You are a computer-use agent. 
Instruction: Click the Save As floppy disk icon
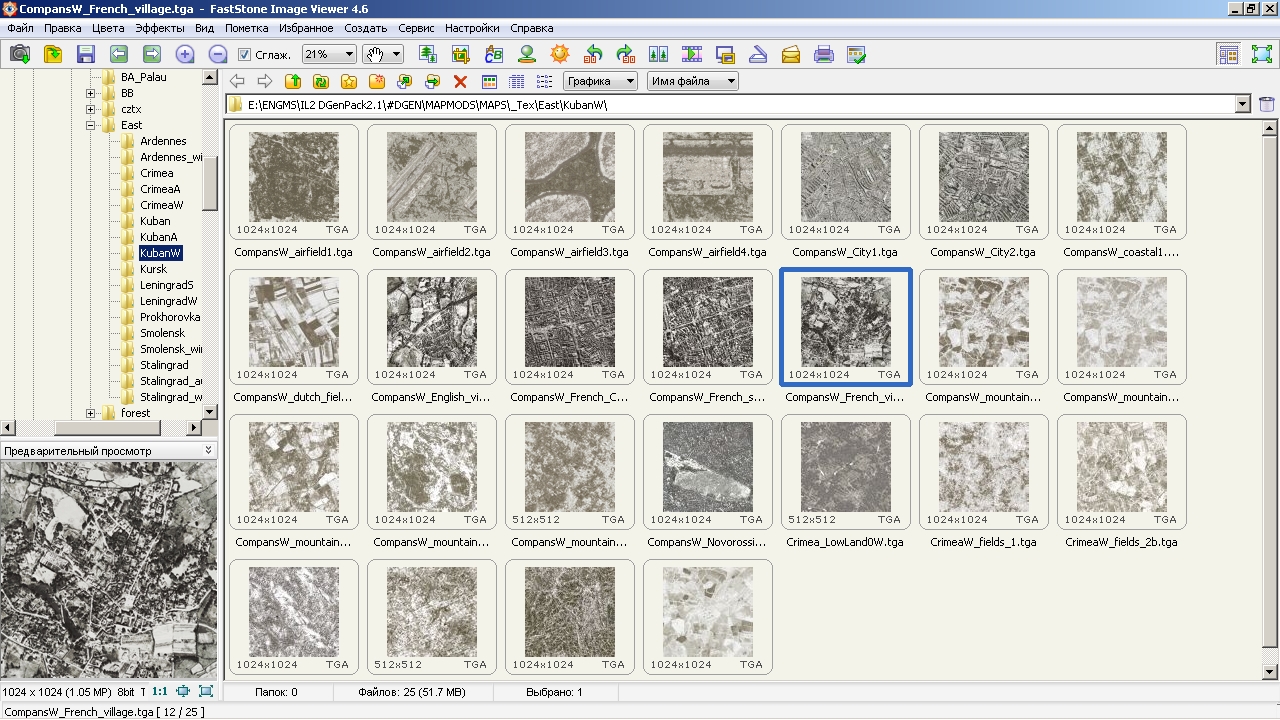(x=86, y=55)
